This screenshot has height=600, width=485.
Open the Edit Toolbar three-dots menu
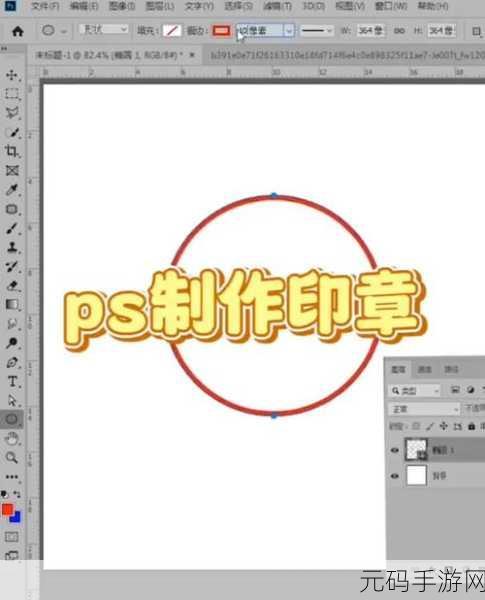click(x=11, y=477)
